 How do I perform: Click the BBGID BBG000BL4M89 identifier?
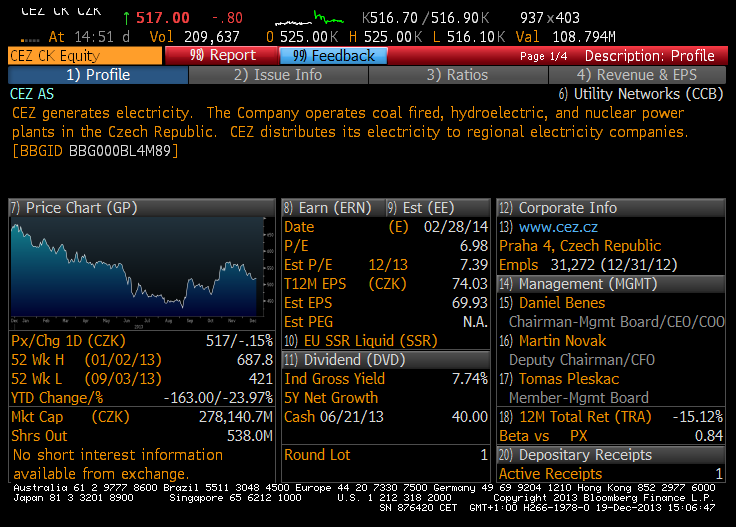[95, 151]
